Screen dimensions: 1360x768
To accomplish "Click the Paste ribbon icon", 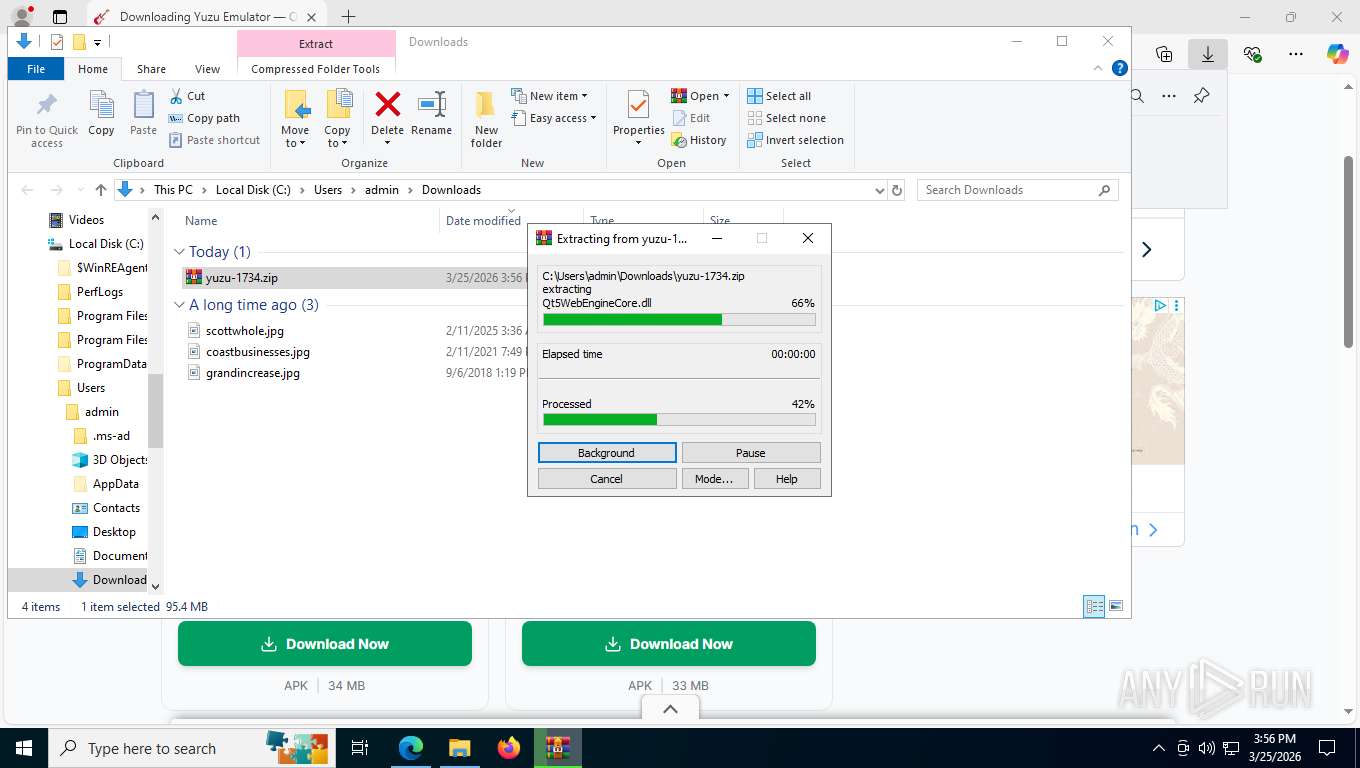I will coord(143,106).
